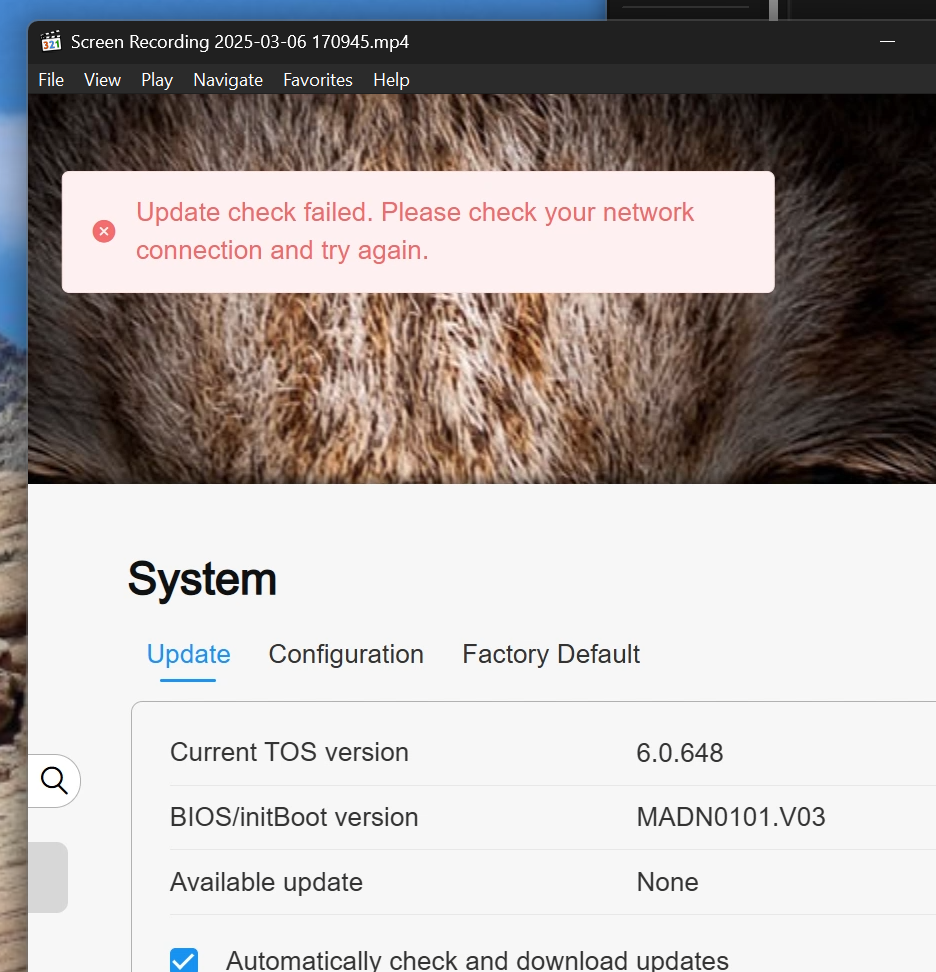Viewport: 936px width, 972px height.
Task: Click the Available update value None
Action: click(x=668, y=882)
